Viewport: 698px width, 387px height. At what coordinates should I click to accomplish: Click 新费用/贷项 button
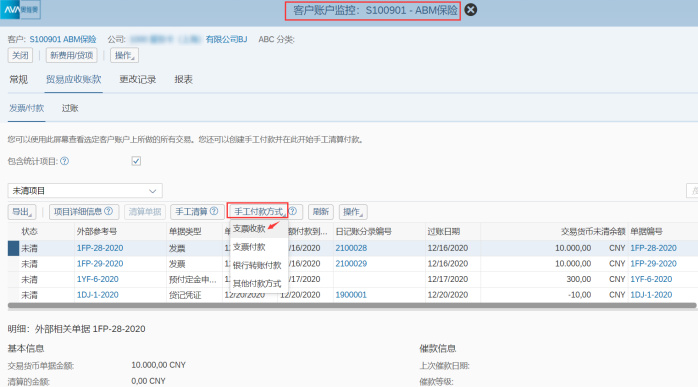(72, 55)
